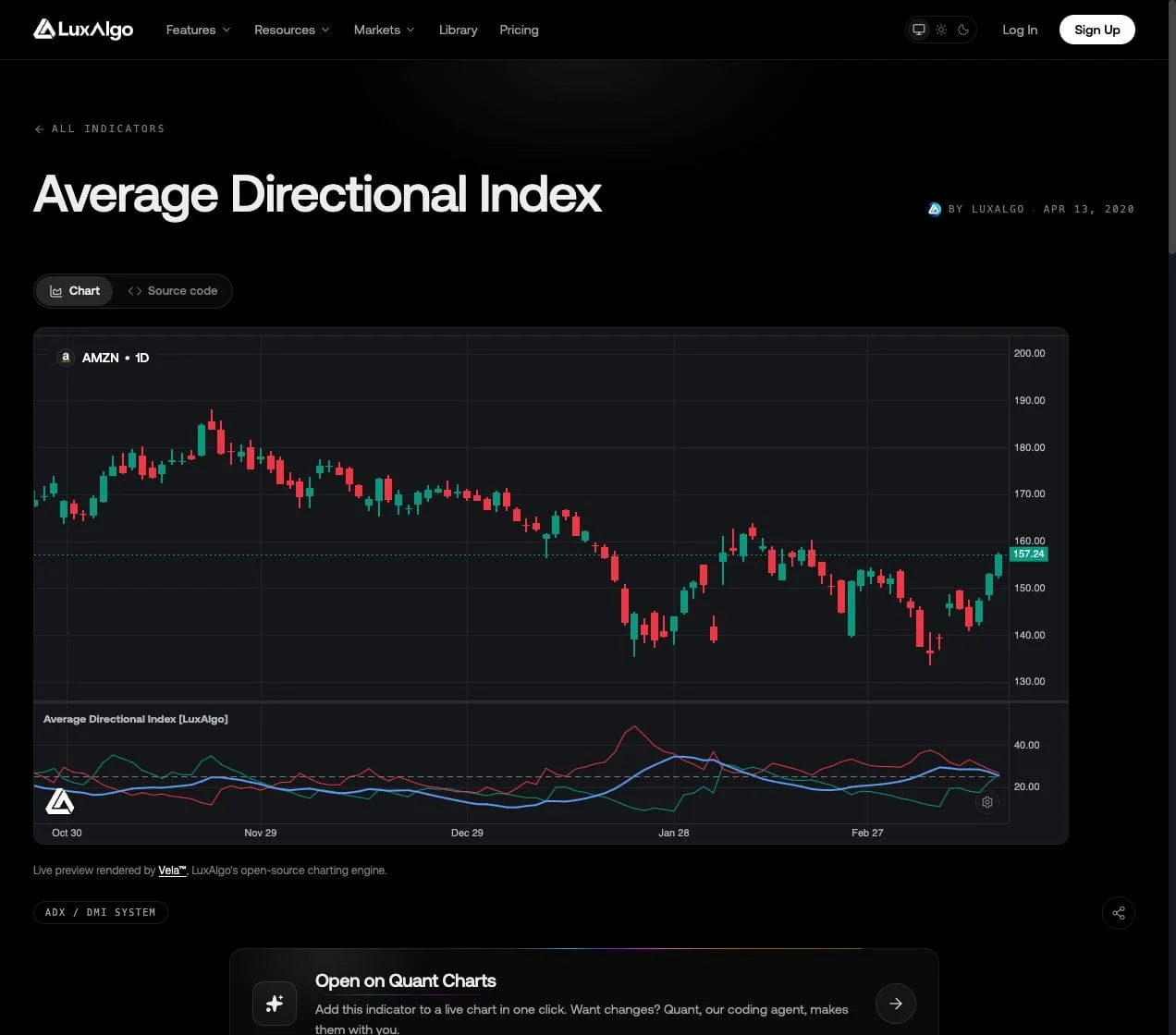The width and height of the screenshot is (1176, 1035).
Task: Switch to dark theme moon icon
Action: (963, 30)
